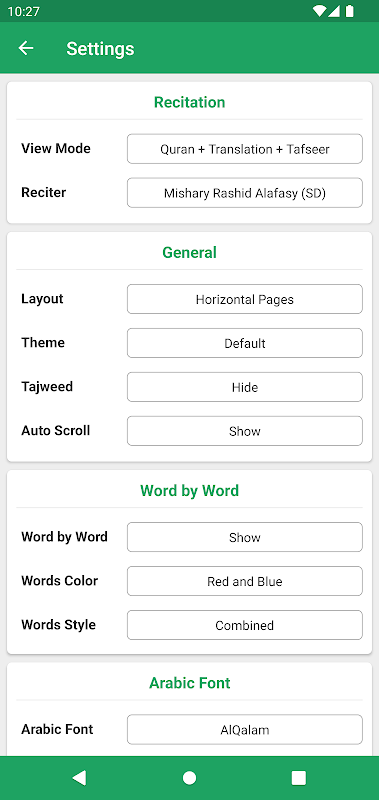The image size is (379, 800).
Task: Tap the Android back navigation triangle
Action: [x=79, y=778]
